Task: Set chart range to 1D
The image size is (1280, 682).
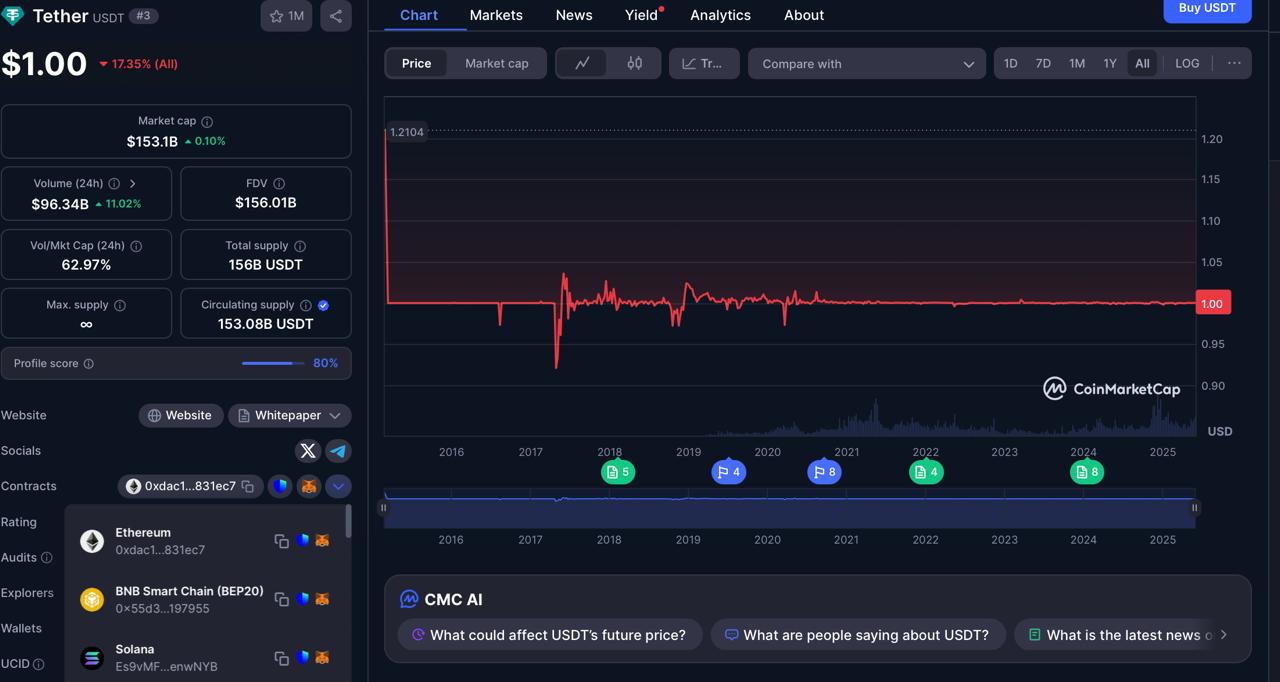Action: (x=1011, y=63)
